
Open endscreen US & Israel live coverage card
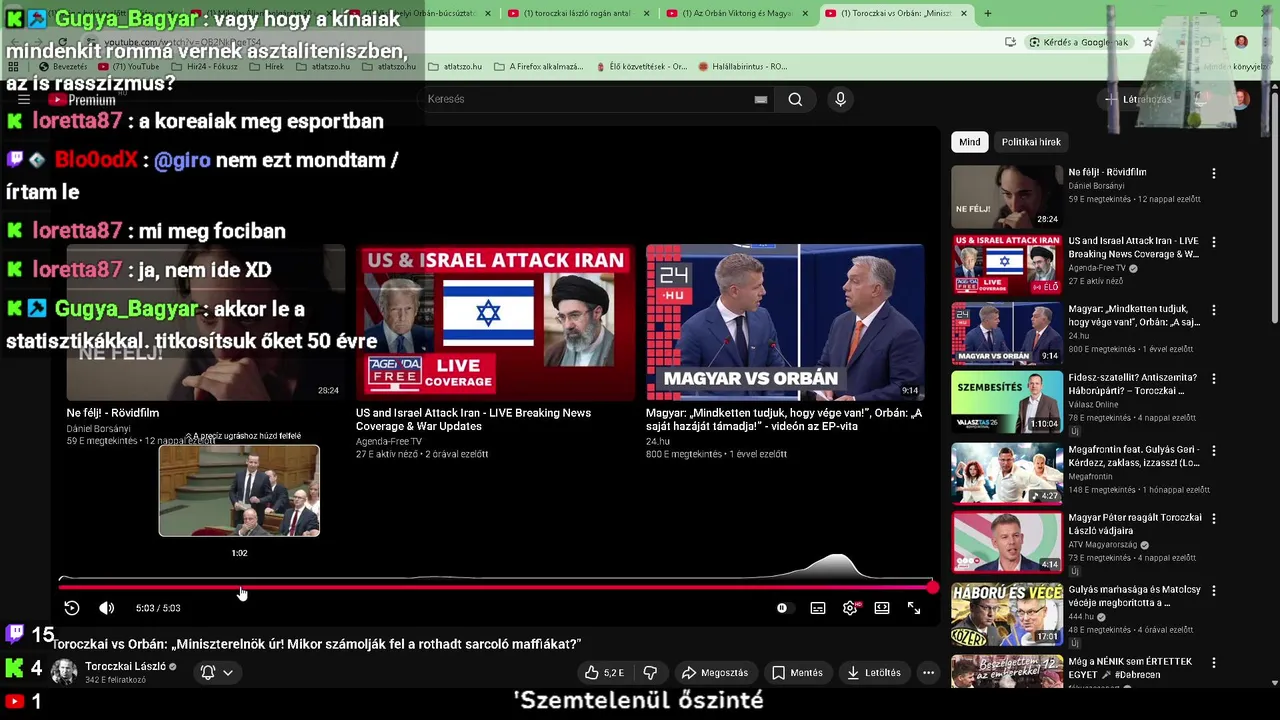tap(495, 322)
